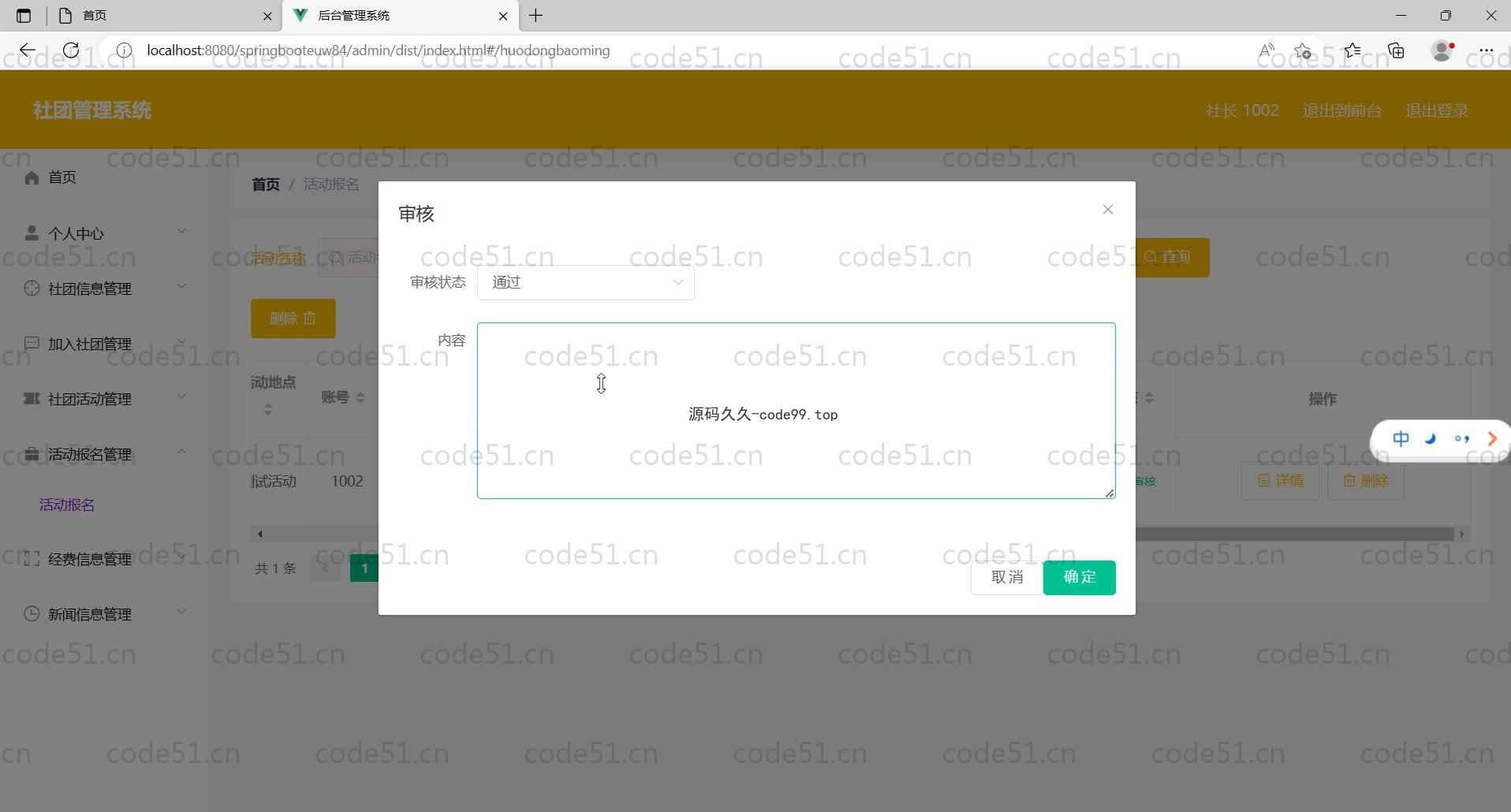Expand 社团活动管理 sidebar menu

pyautogui.click(x=104, y=399)
